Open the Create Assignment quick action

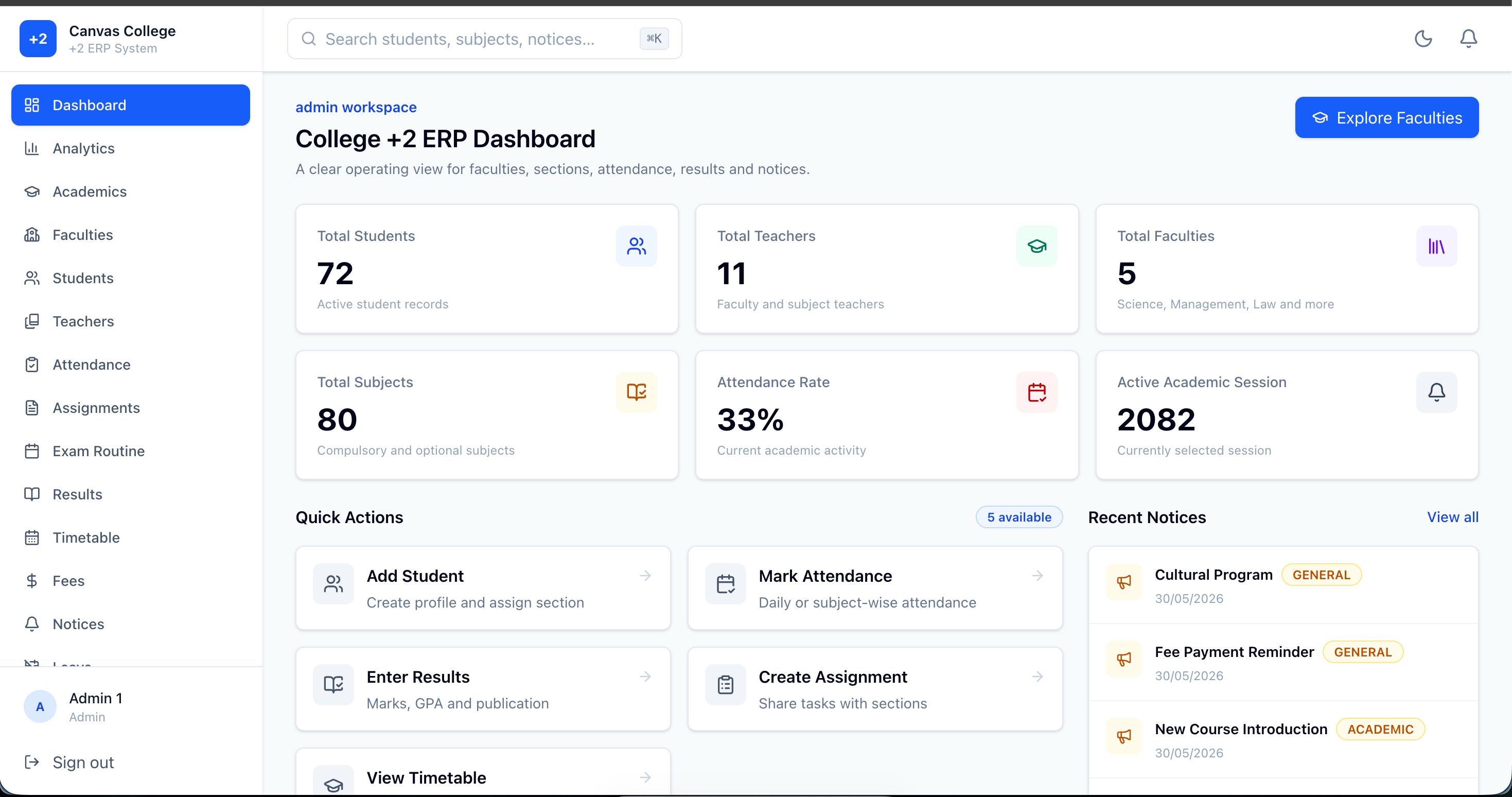click(875, 689)
